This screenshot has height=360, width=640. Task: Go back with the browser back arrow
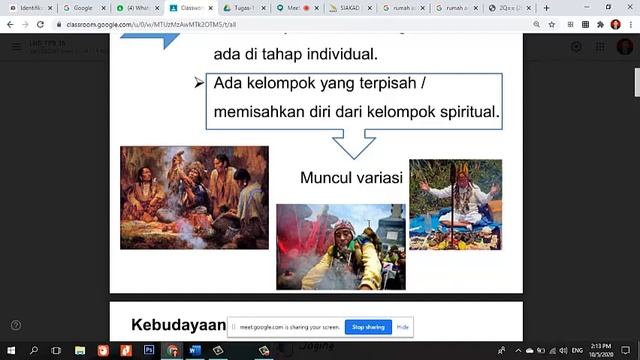[x=10, y=24]
